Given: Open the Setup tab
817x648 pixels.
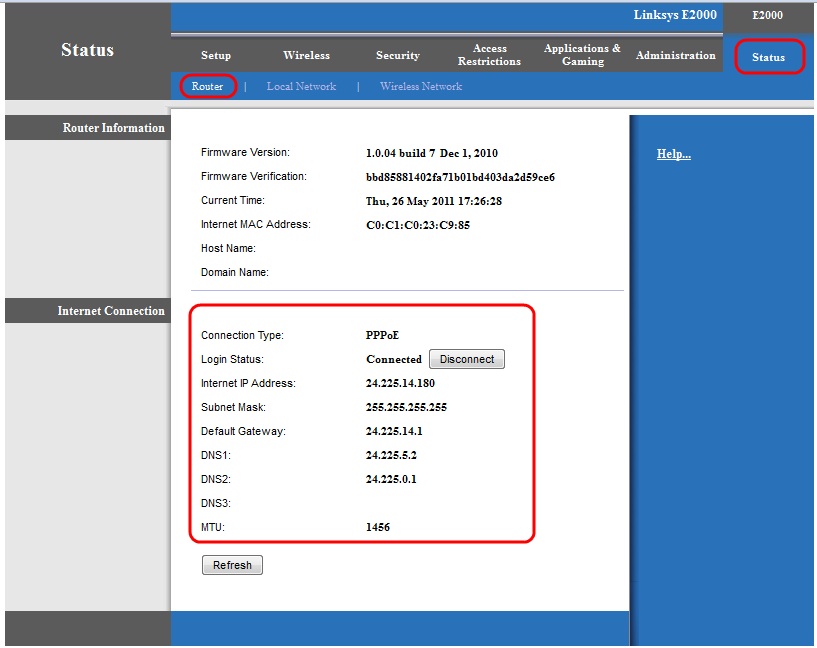Looking at the screenshot, I should coord(215,55).
